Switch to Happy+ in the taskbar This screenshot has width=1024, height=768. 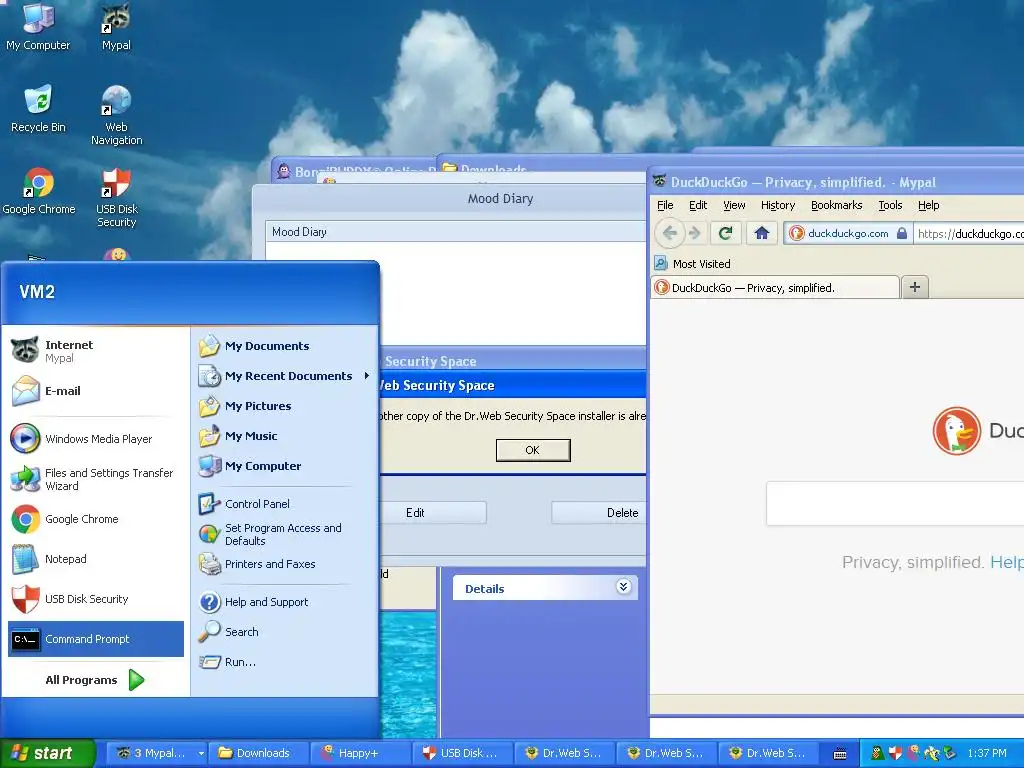coord(360,753)
